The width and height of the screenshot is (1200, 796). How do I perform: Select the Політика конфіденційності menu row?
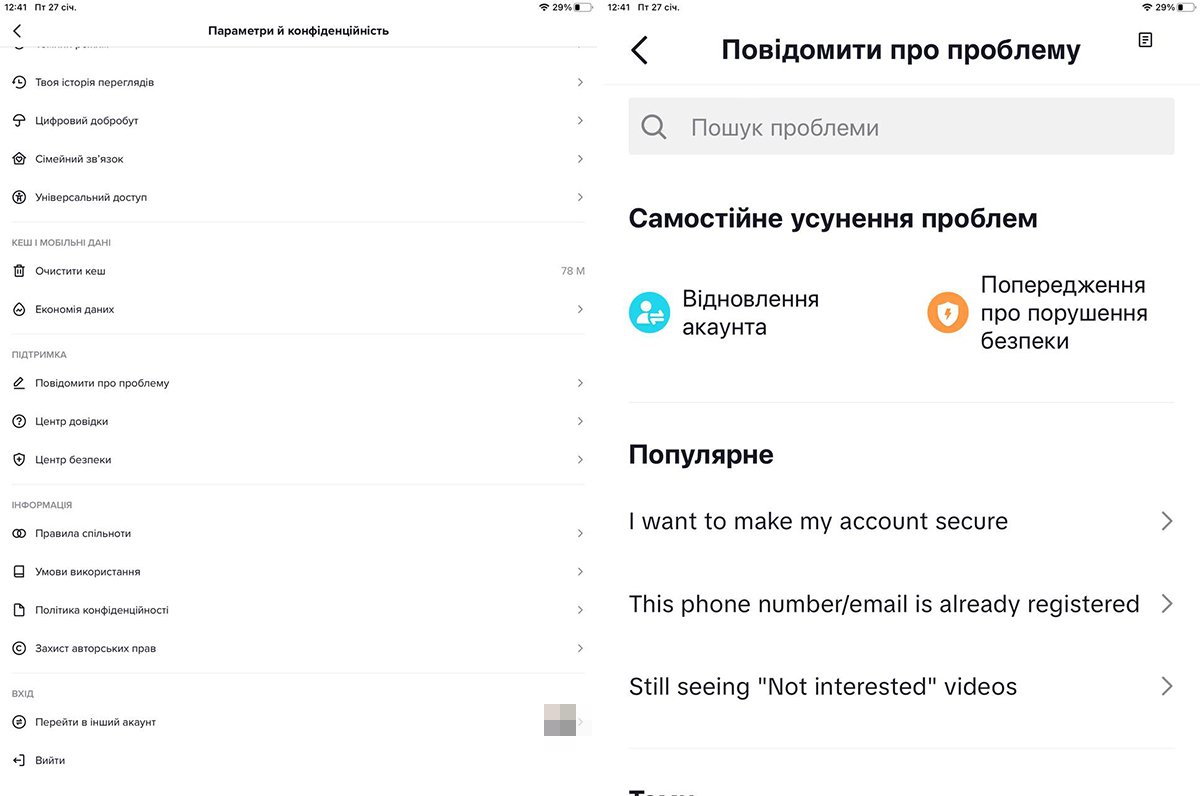point(298,610)
